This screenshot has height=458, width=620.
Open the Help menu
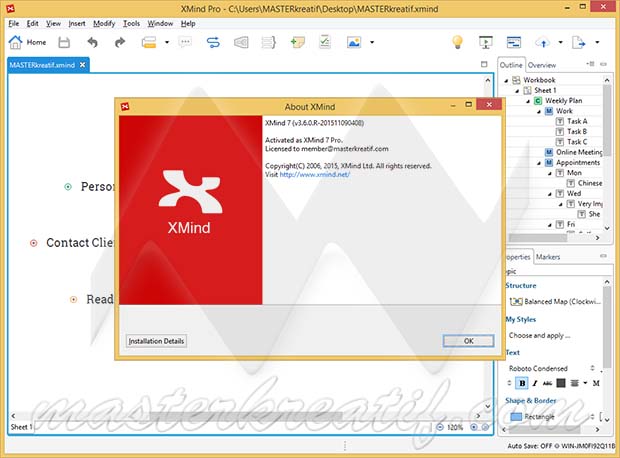pyautogui.click(x=188, y=23)
